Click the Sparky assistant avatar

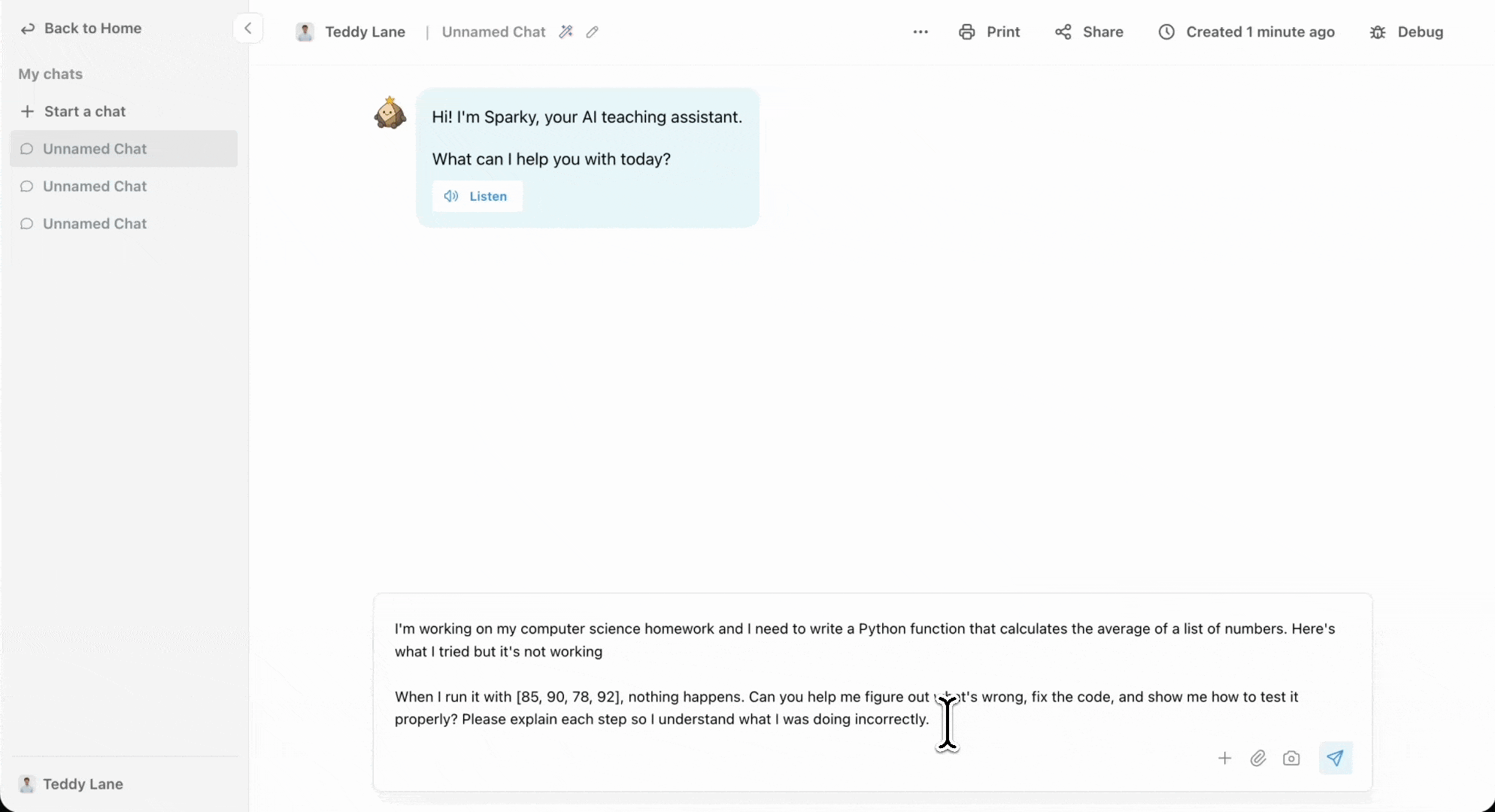[390, 113]
